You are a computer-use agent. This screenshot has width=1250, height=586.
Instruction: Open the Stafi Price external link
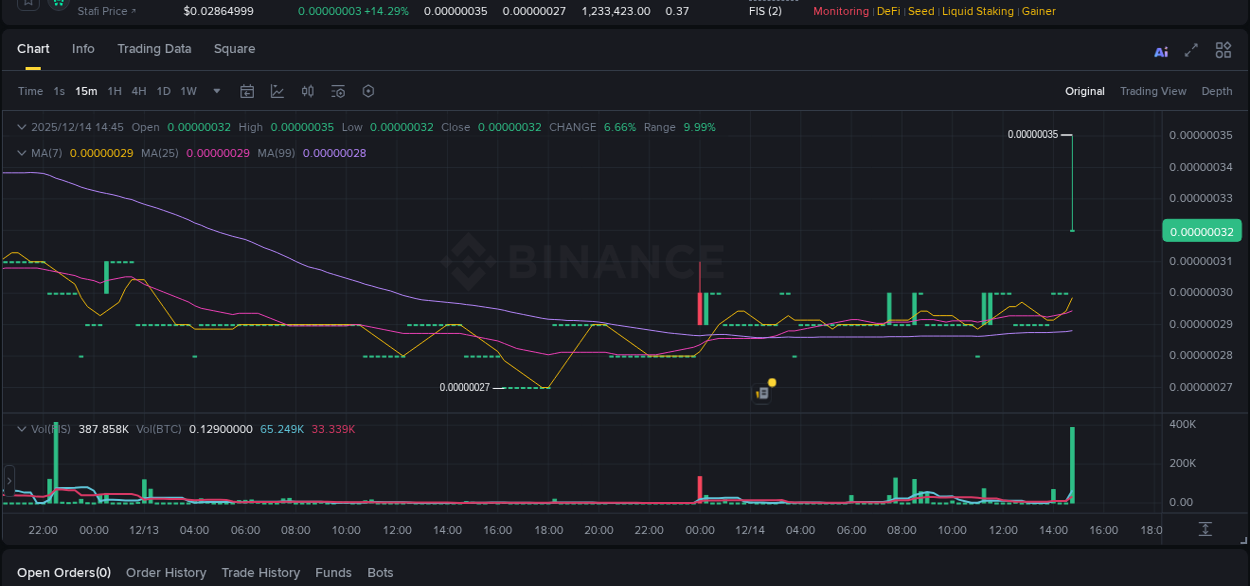click(106, 11)
